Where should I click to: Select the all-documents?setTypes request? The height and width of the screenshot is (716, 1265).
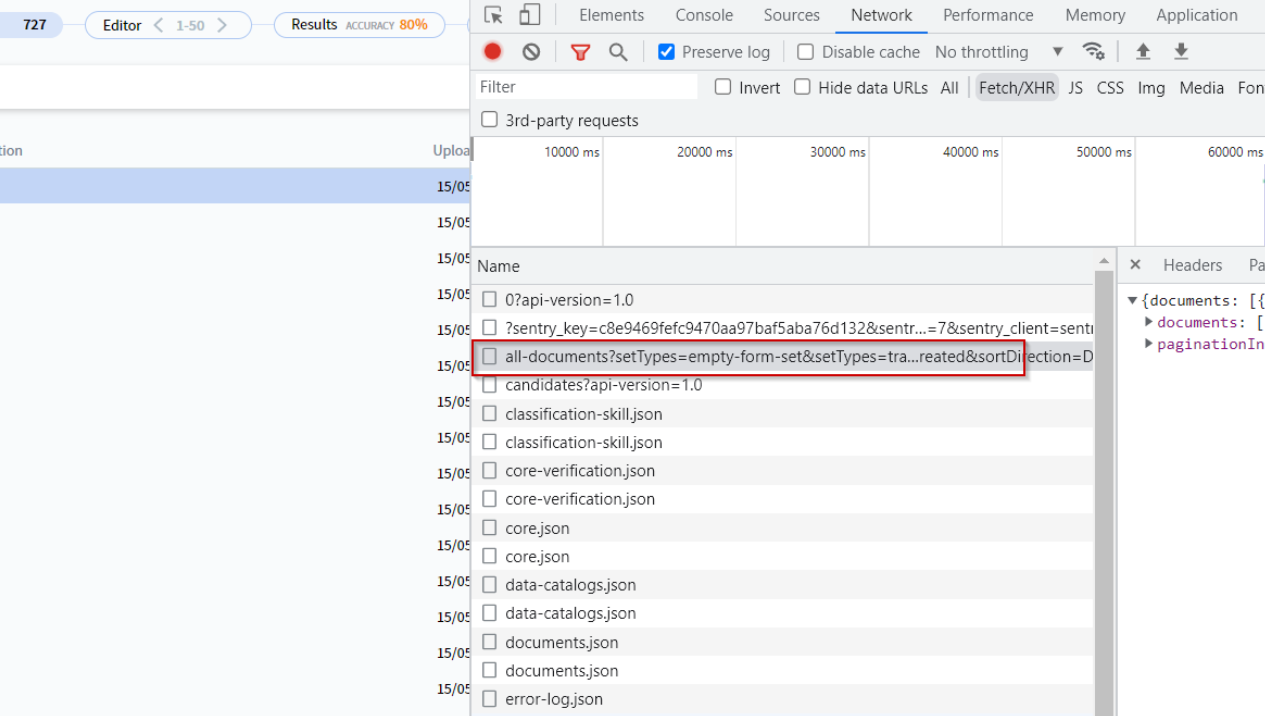point(784,357)
